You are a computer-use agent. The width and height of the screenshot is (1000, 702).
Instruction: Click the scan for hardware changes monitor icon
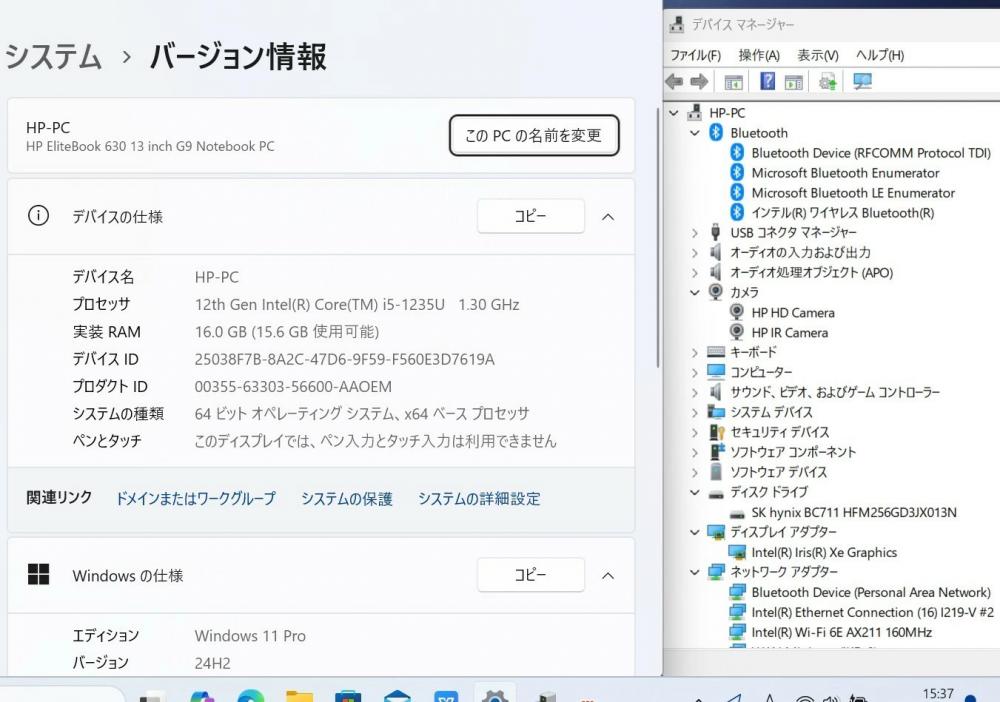862,81
